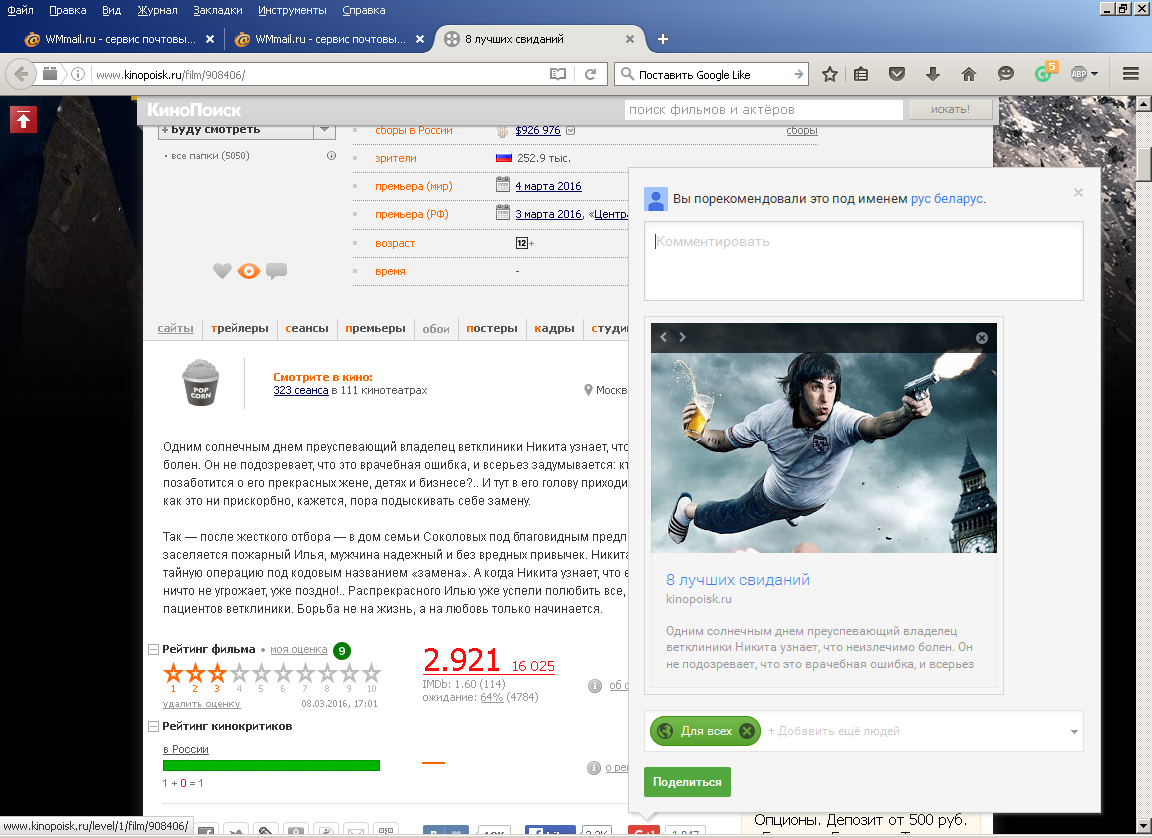
Task: Open the bookmarks list icon
Action: click(861, 74)
